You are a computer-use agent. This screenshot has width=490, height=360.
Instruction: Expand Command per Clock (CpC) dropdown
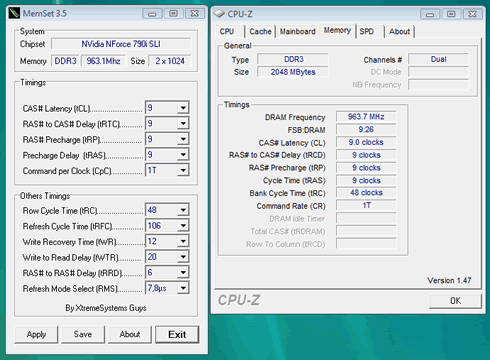pyautogui.click(x=183, y=170)
